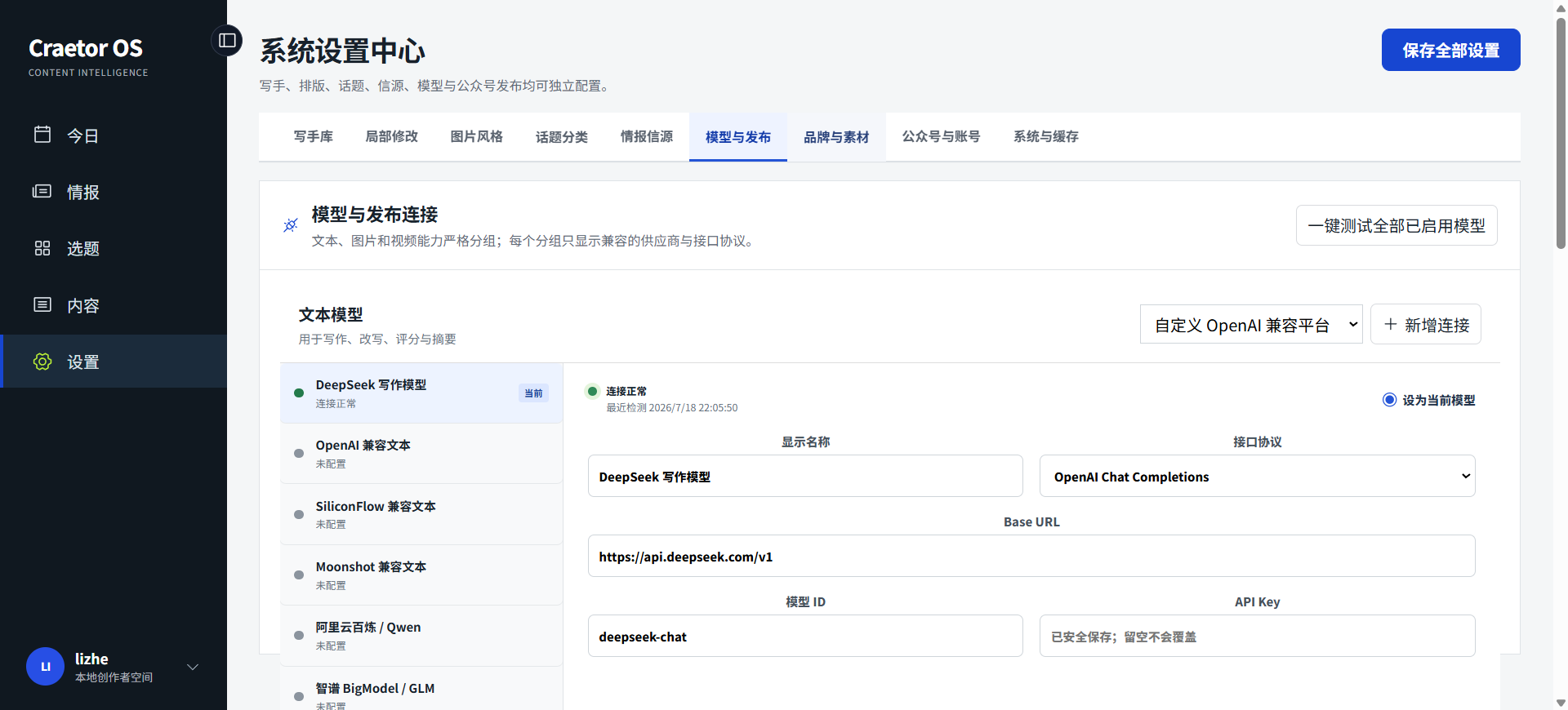Click 一键测试全部已启用模型 button
The image size is (1568, 710).
click(x=1396, y=225)
